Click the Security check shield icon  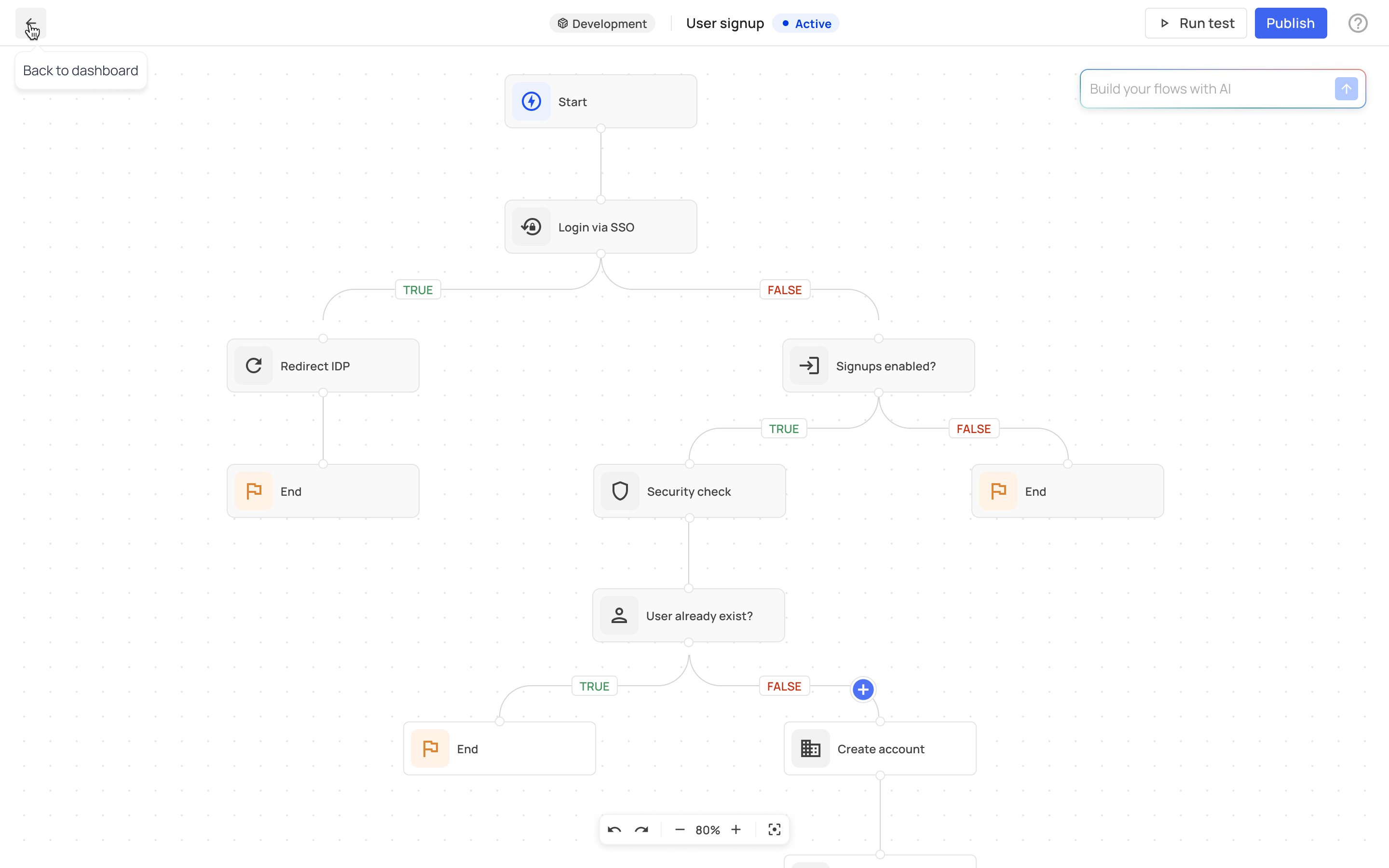coord(619,491)
